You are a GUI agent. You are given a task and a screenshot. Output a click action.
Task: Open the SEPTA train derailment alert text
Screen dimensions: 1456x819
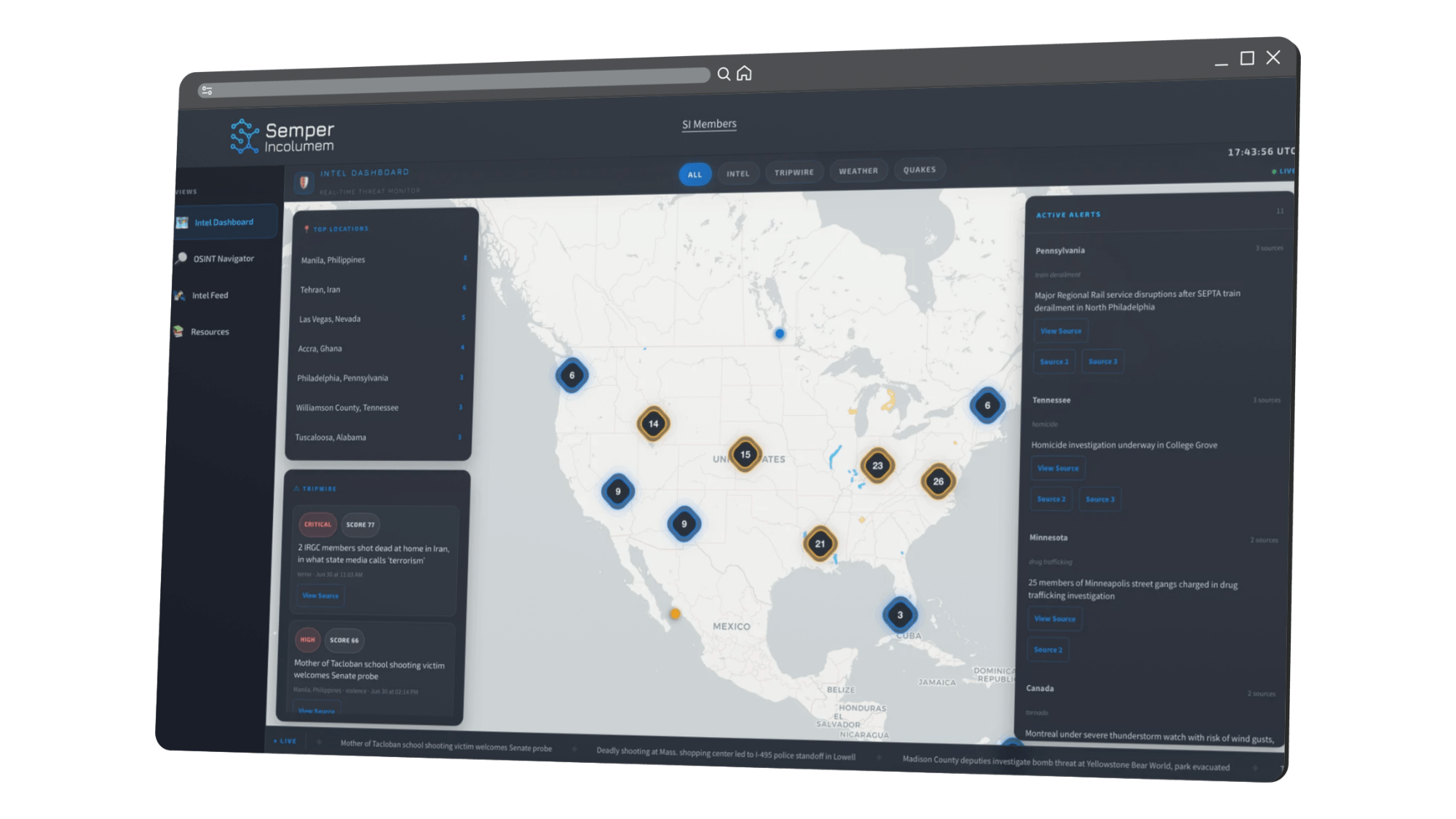click(x=1137, y=300)
